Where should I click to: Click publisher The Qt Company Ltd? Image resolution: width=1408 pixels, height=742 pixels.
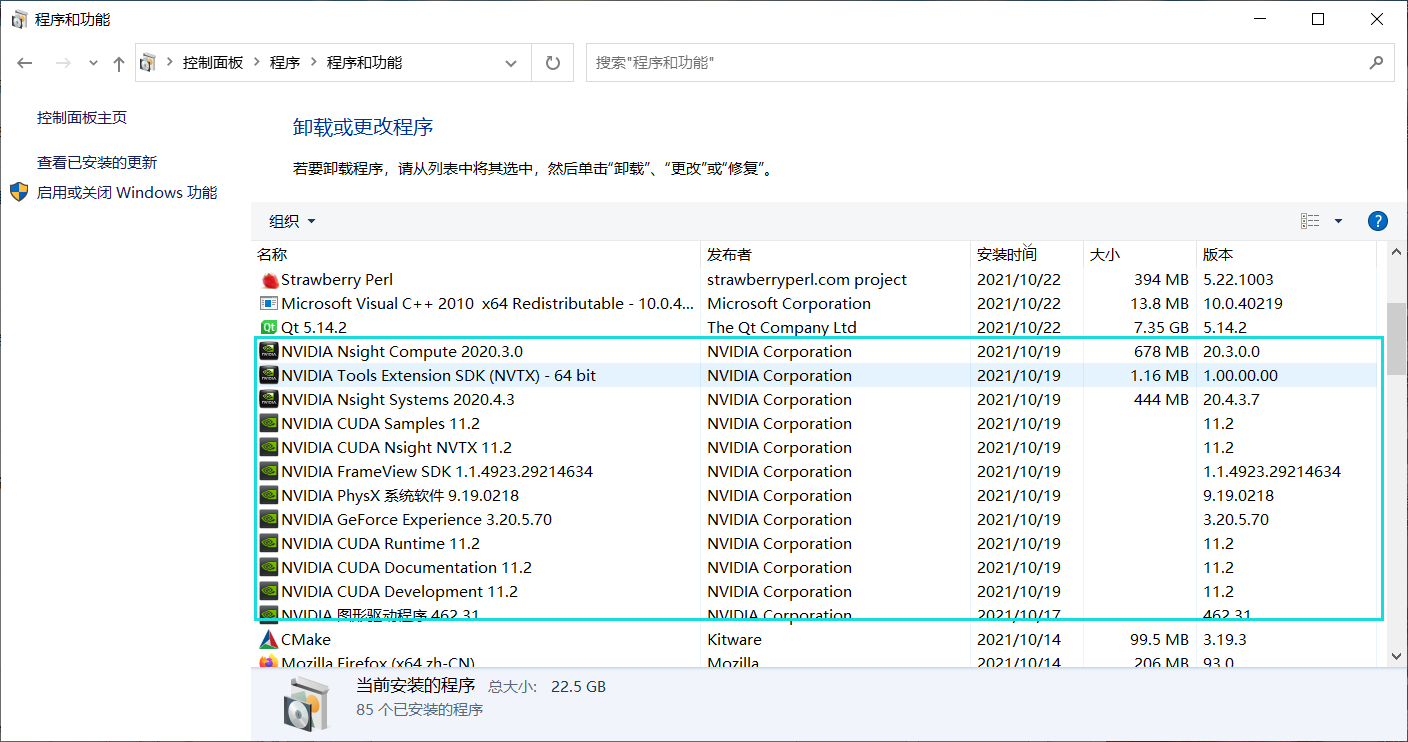[x=782, y=328]
